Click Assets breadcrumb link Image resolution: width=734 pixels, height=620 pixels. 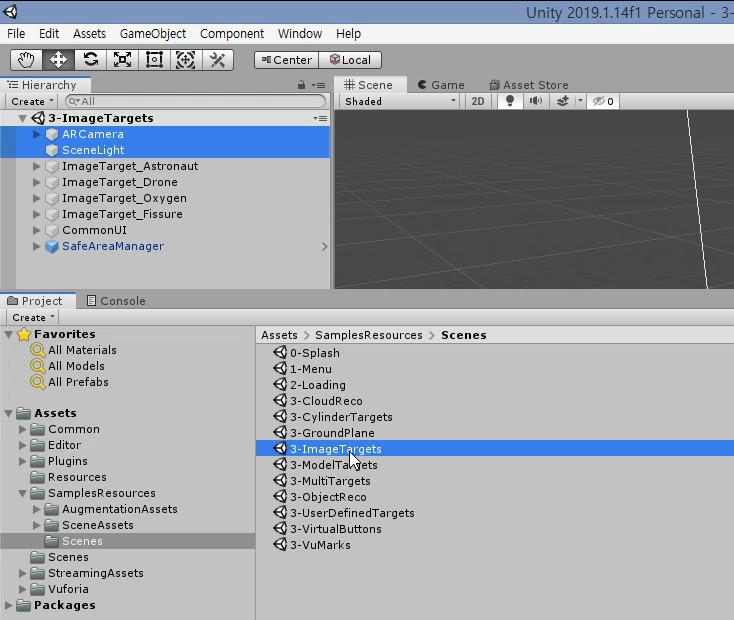point(279,335)
